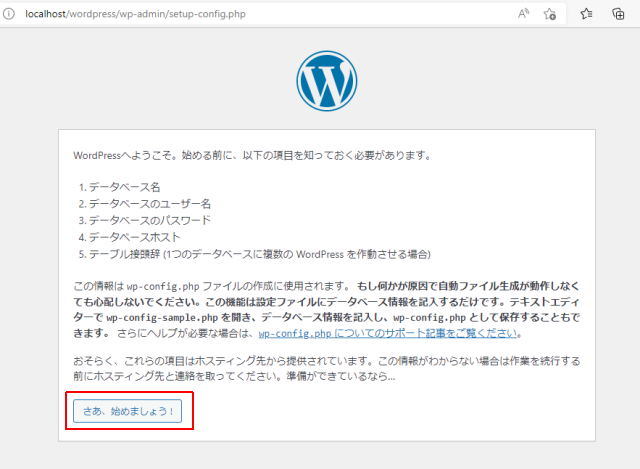Screen dimensions: 640x469
Task: Click the おそらく、これらの項目は paragraph
Action: coord(327,369)
